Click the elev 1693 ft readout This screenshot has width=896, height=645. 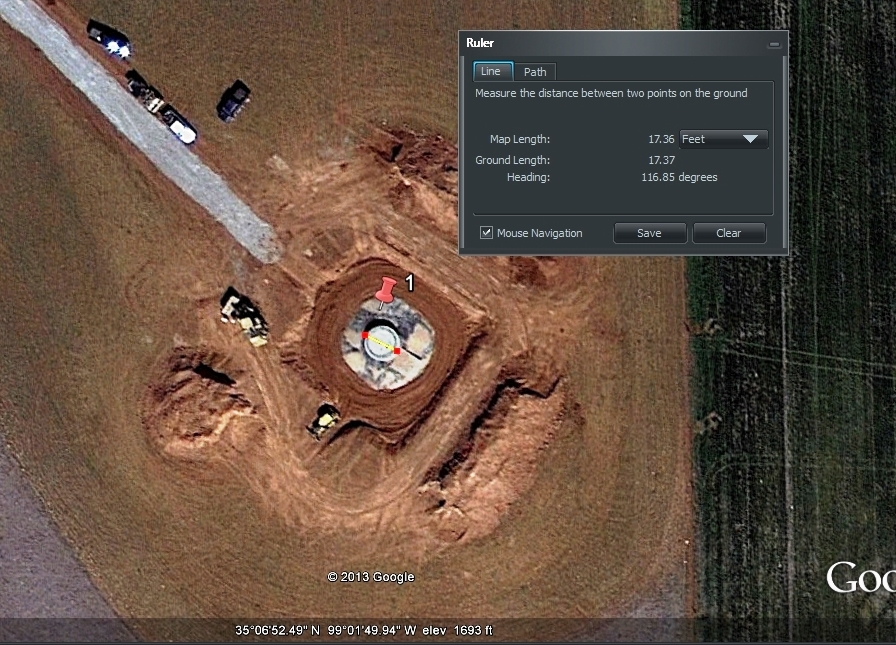click(x=457, y=630)
